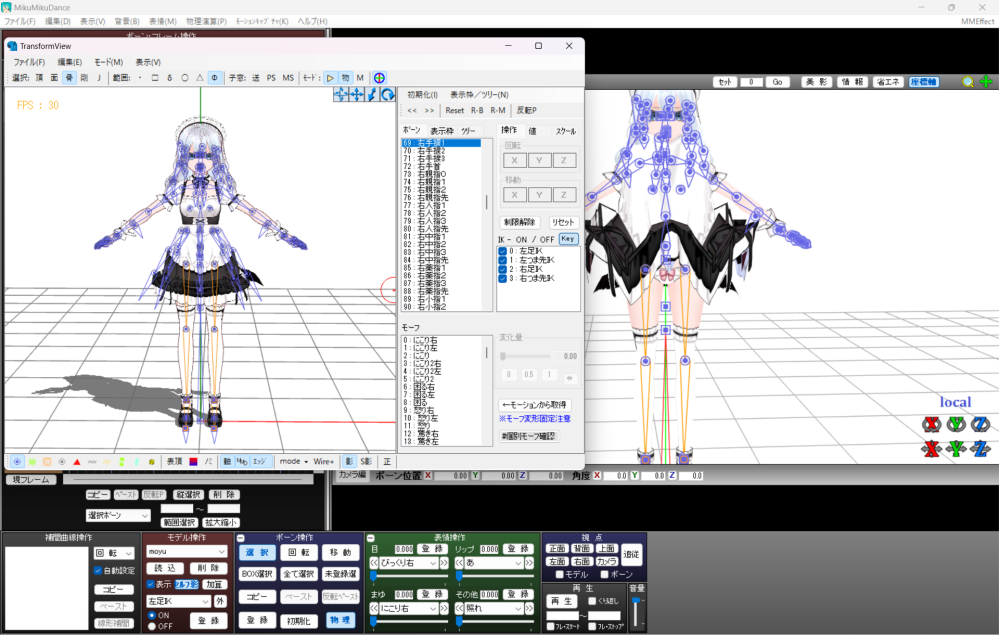Click the second move-arrows viewport icon

tap(356, 95)
